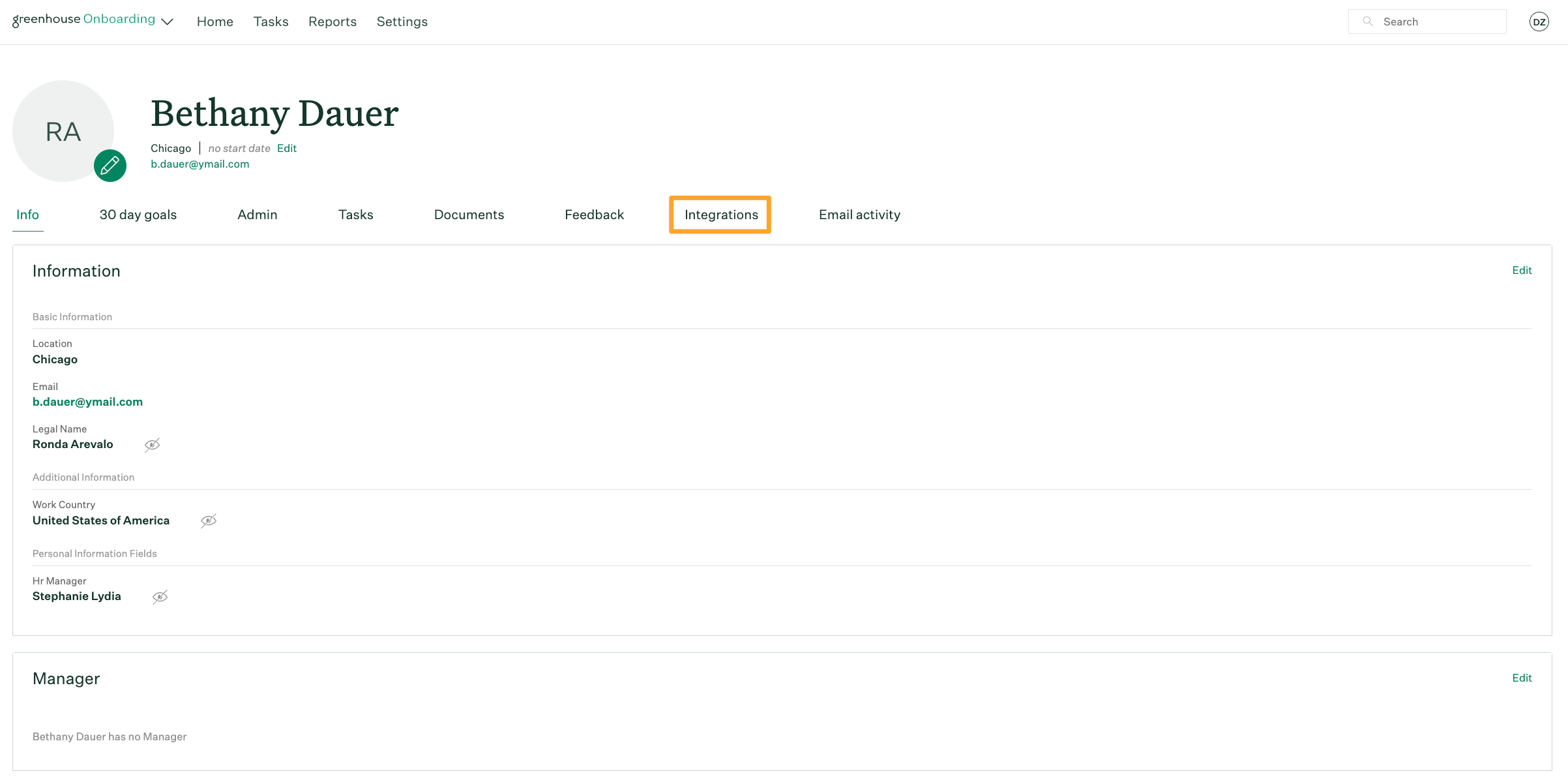Switch to the Admin tab
This screenshot has height=784, width=1568.
point(258,215)
